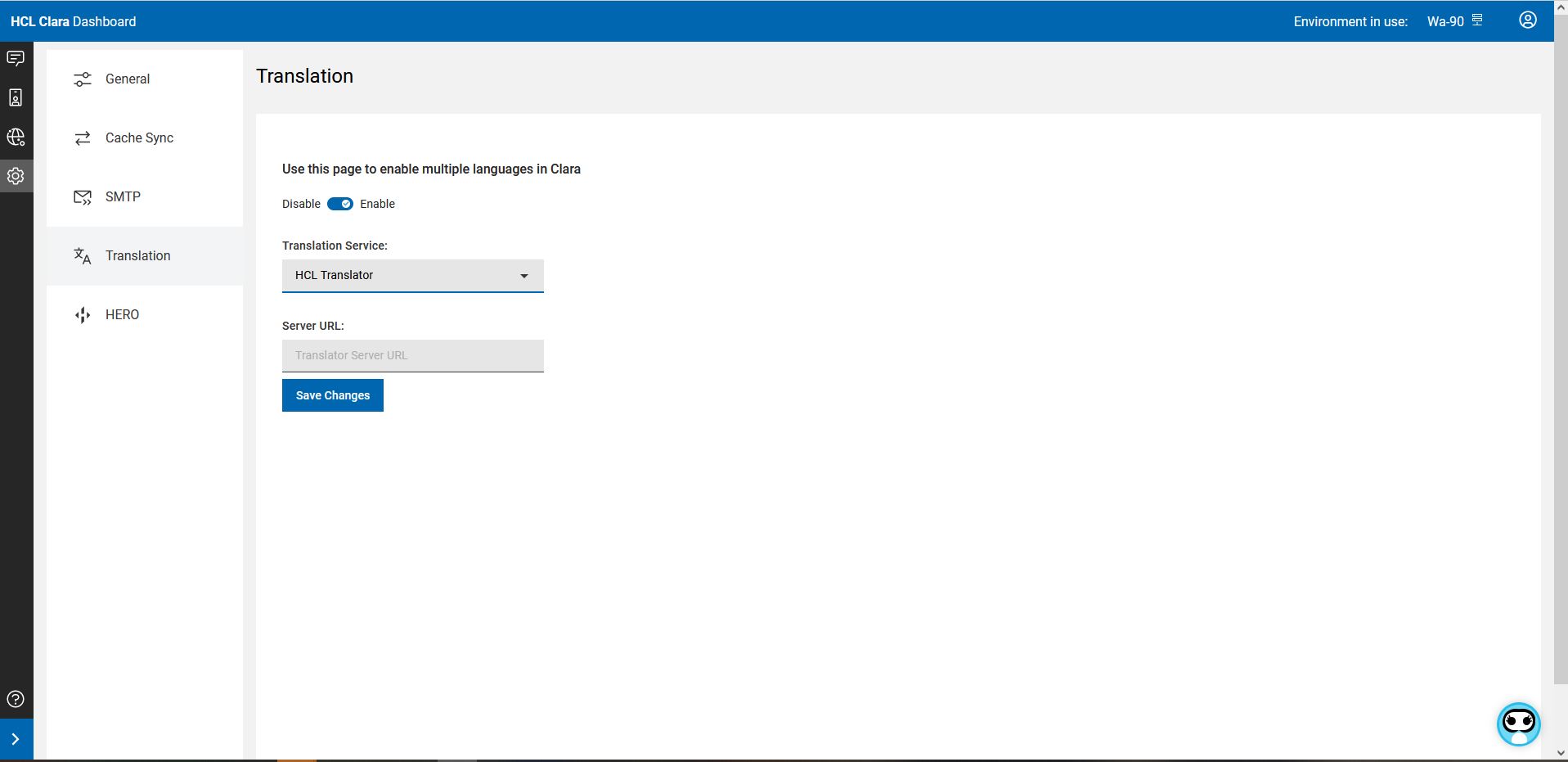1568x762 pixels.
Task: Click the Translation Service label
Action: click(335, 246)
